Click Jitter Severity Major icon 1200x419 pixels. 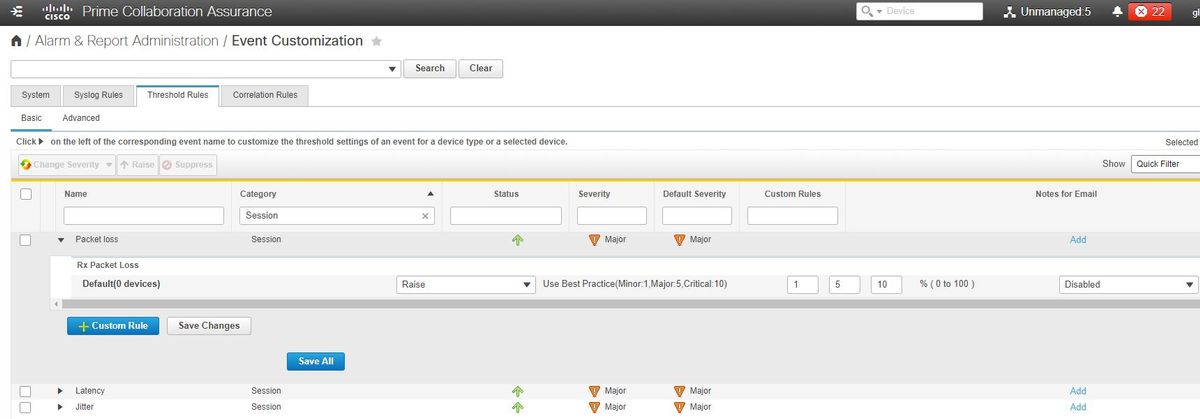point(594,407)
